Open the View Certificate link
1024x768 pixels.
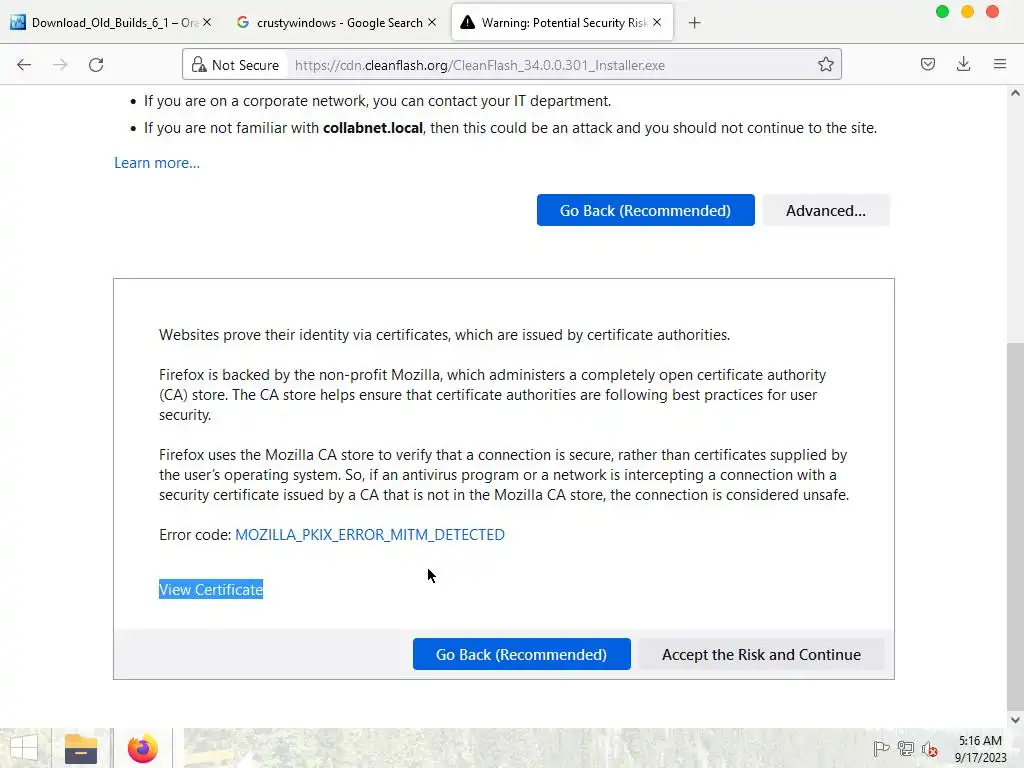211,589
